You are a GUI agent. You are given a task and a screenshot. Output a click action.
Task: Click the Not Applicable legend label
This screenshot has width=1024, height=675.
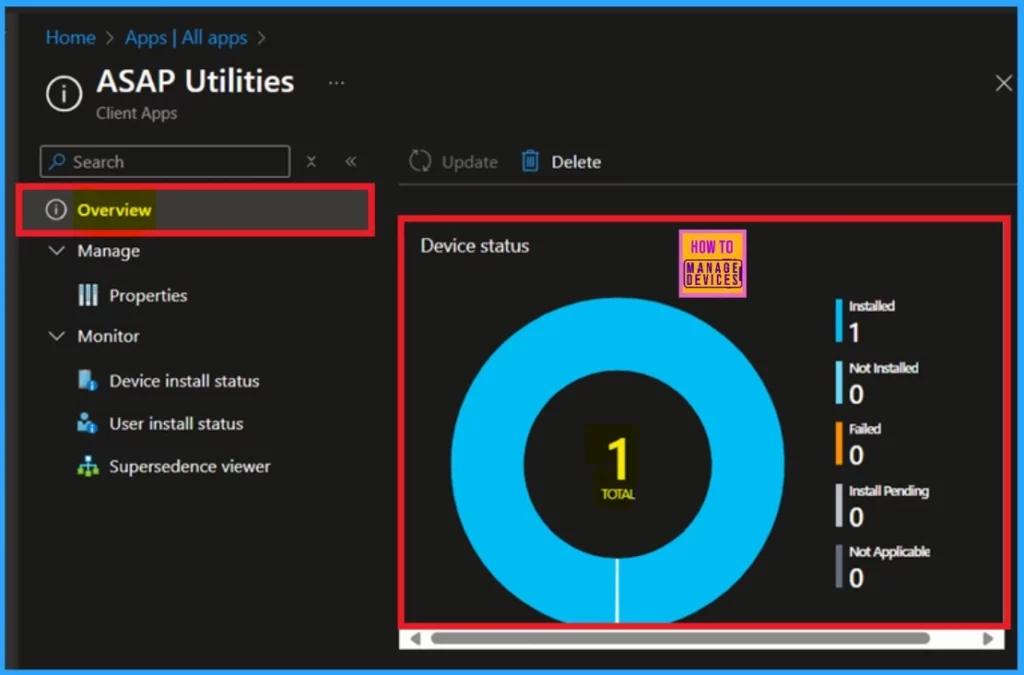(889, 552)
